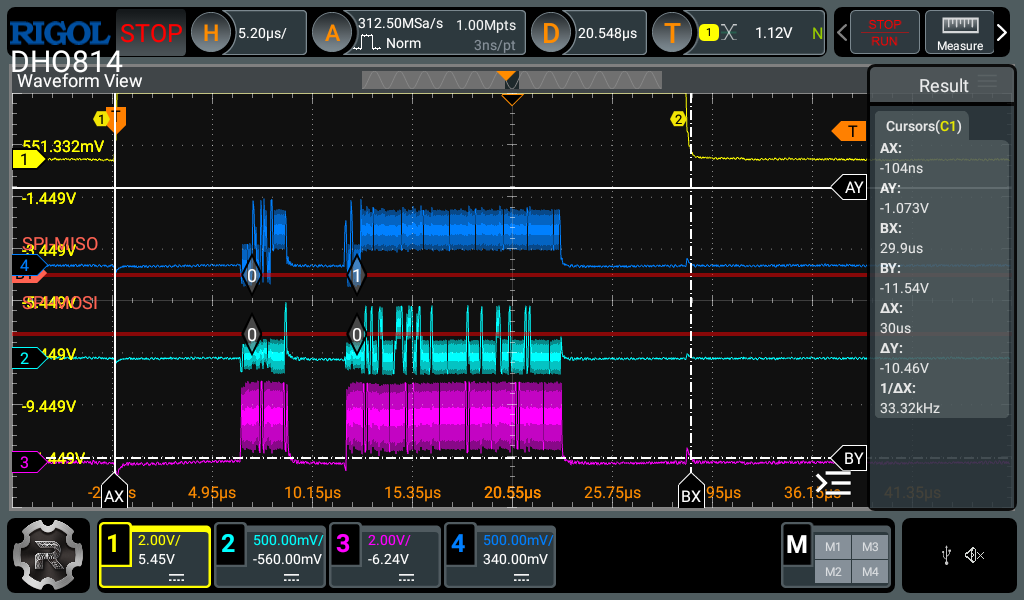Select channel 2 settings box
The height and width of the screenshot is (600, 1024).
click(x=270, y=556)
